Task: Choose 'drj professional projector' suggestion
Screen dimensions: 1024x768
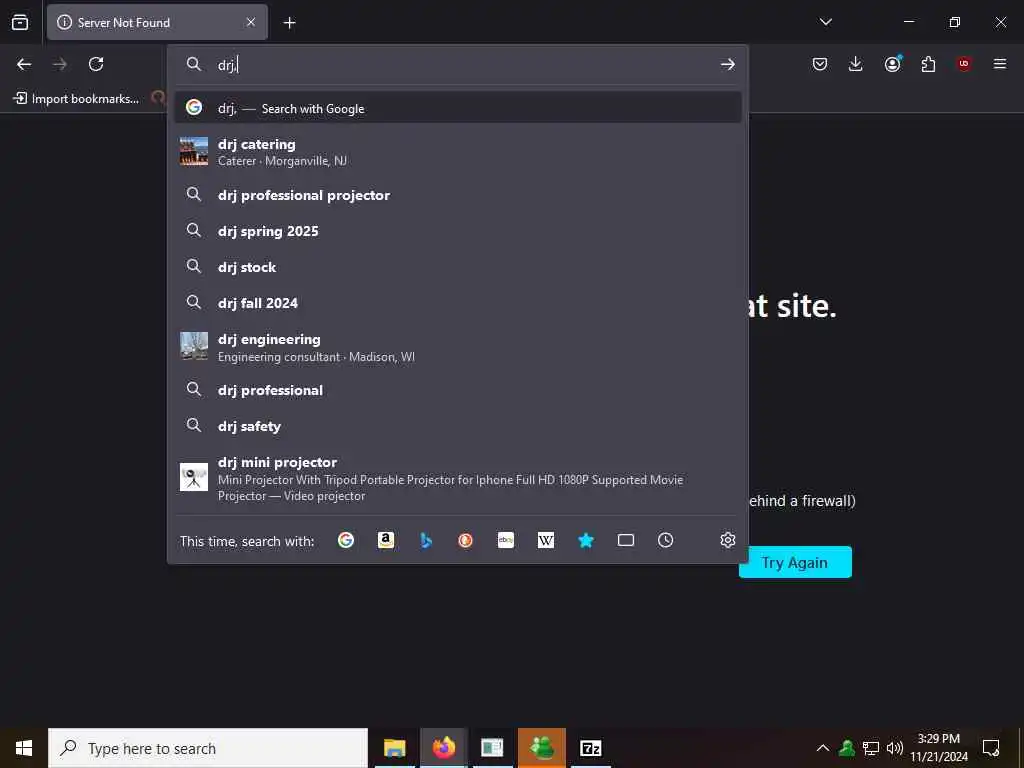Action: tap(458, 195)
